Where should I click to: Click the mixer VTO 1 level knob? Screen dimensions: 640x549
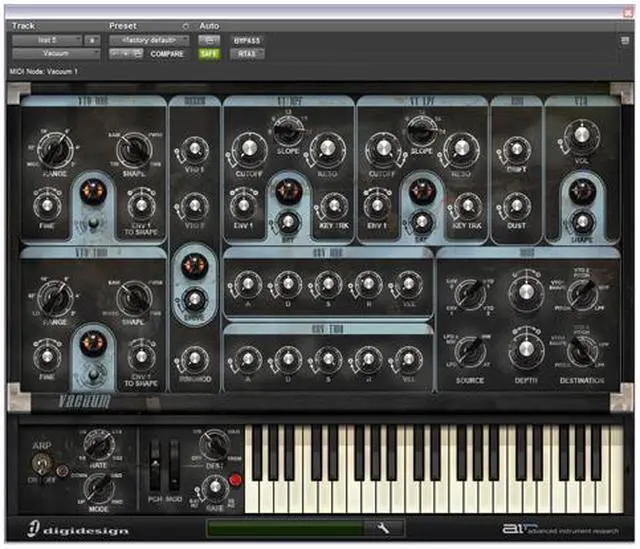tap(194, 150)
